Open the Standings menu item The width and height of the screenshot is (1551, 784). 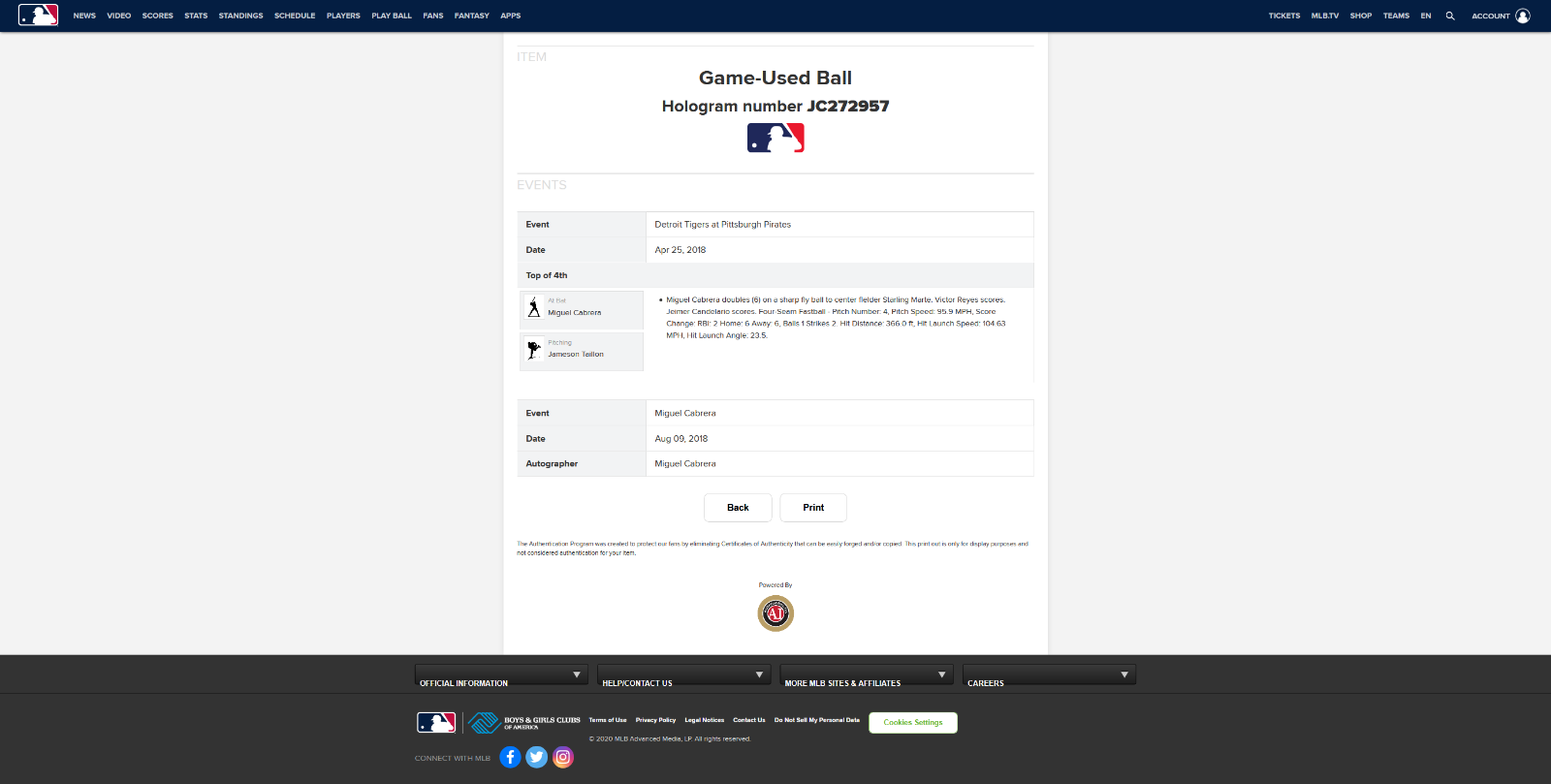240,16
